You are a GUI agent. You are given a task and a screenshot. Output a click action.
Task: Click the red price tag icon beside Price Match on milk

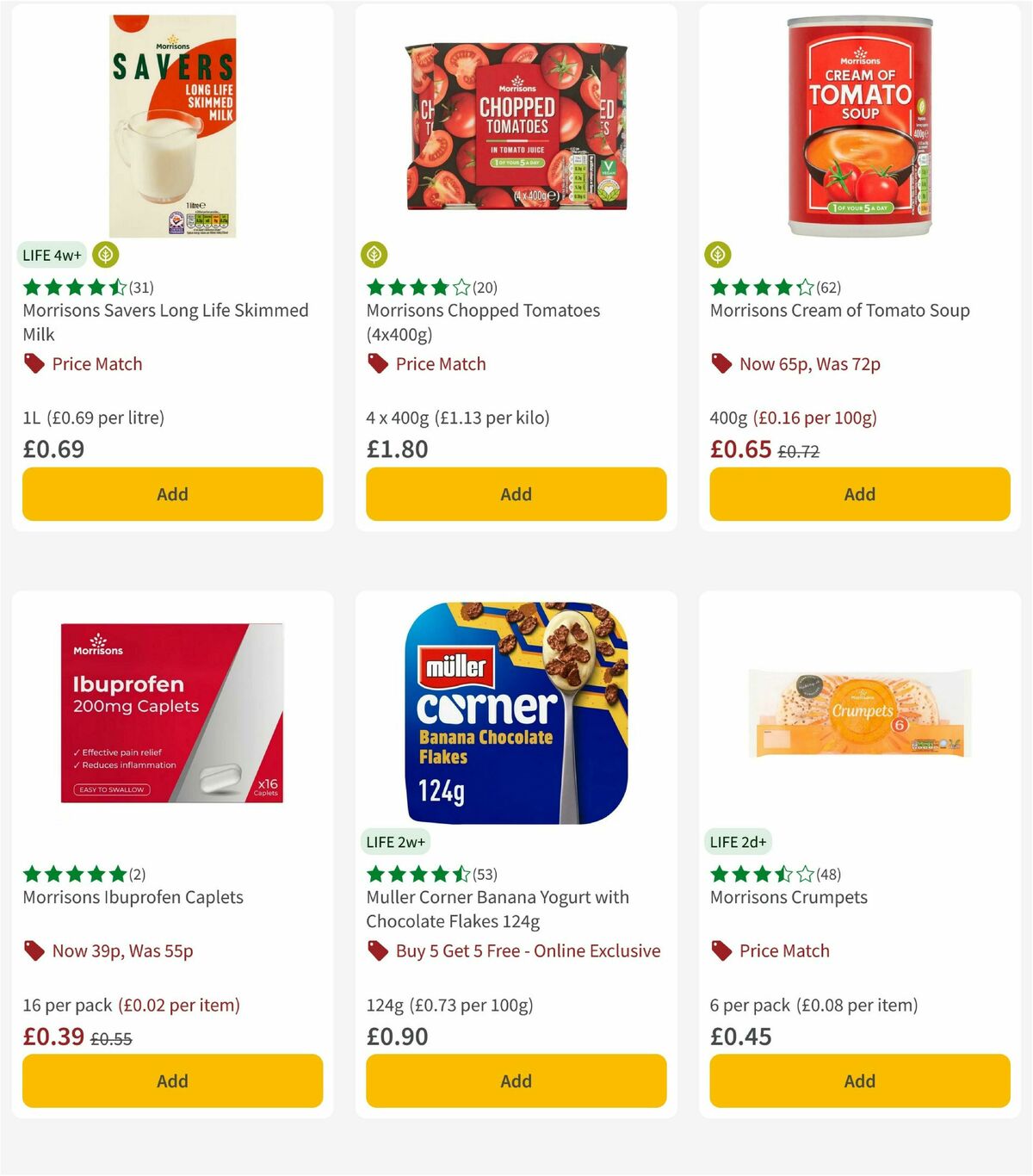34,363
